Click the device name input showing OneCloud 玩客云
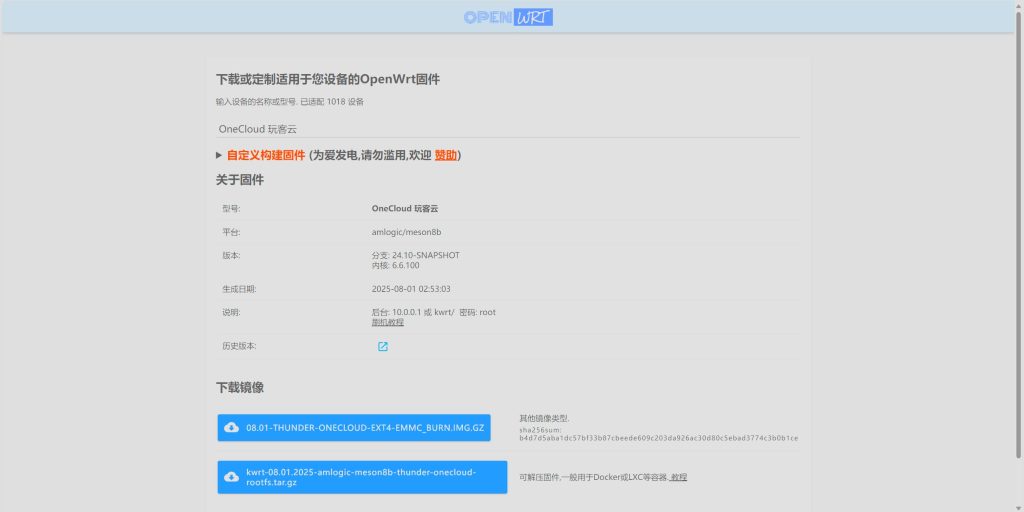The width and height of the screenshot is (1024, 512). click(x=508, y=129)
